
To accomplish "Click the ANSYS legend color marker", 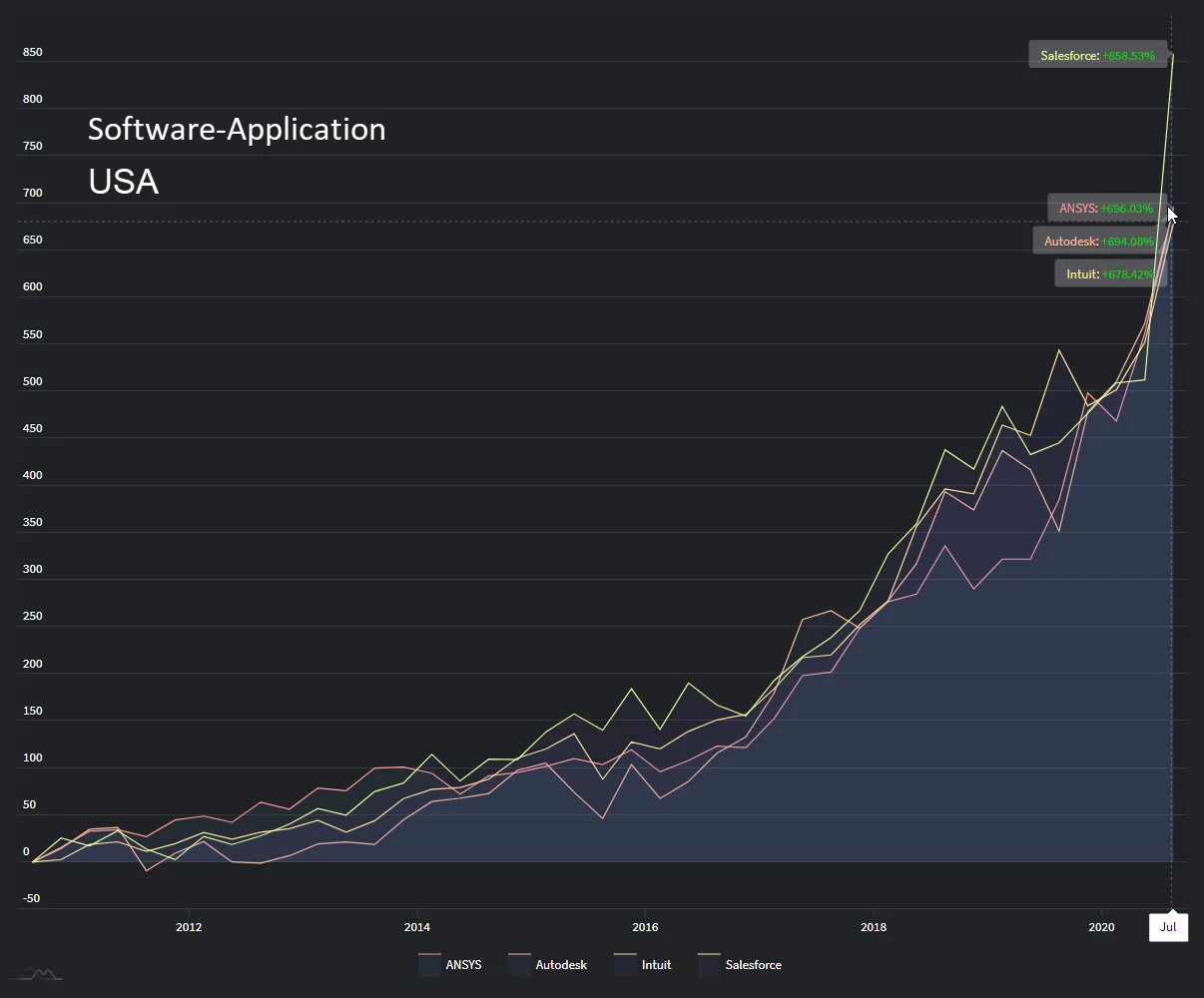I will pyautogui.click(x=429, y=965).
